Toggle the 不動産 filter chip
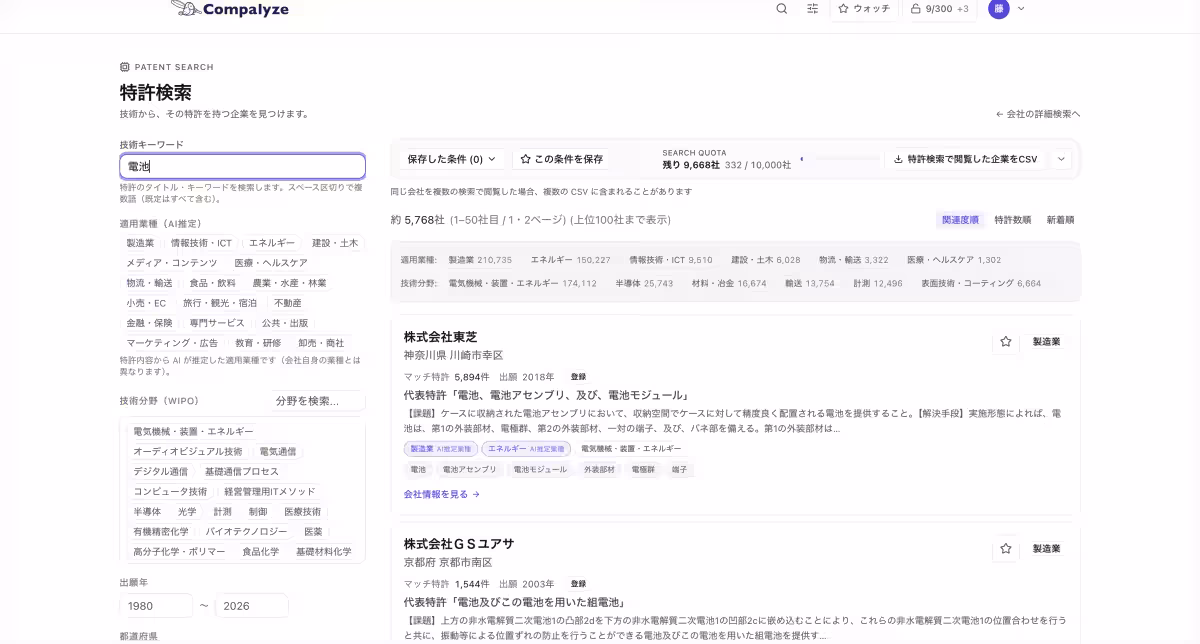 coord(288,303)
